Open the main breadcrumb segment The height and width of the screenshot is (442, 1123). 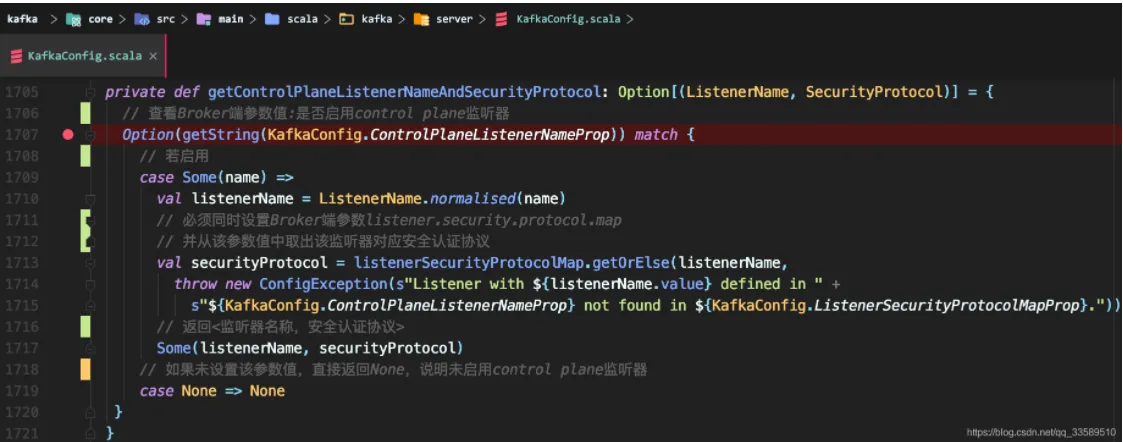[231, 19]
